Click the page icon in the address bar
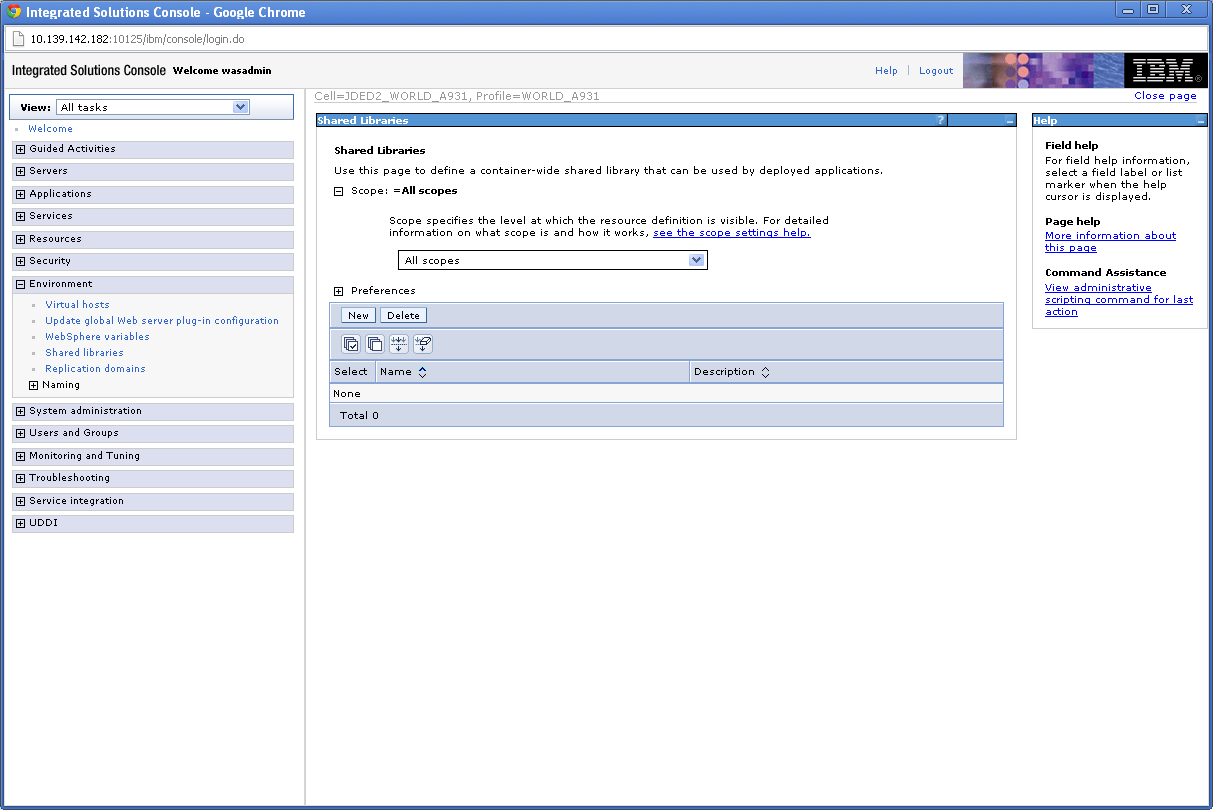Viewport: 1213px width, 810px height. point(18,39)
